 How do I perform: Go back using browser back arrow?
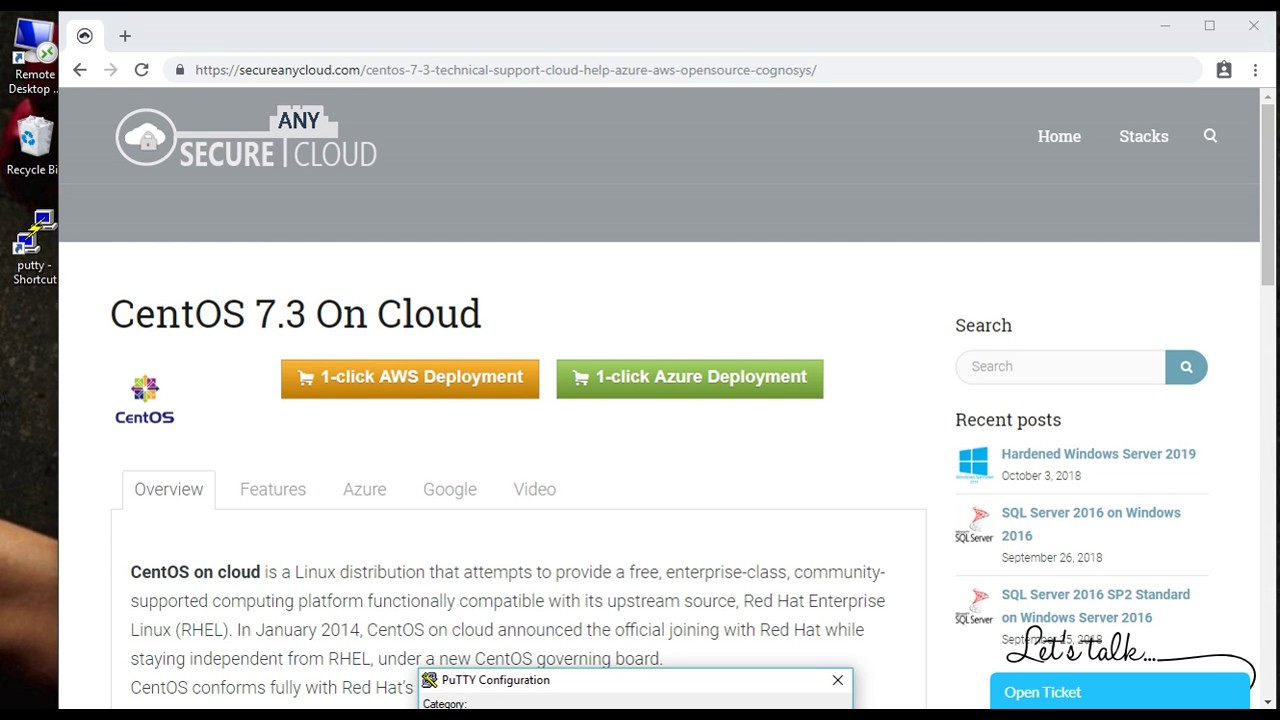click(x=80, y=70)
